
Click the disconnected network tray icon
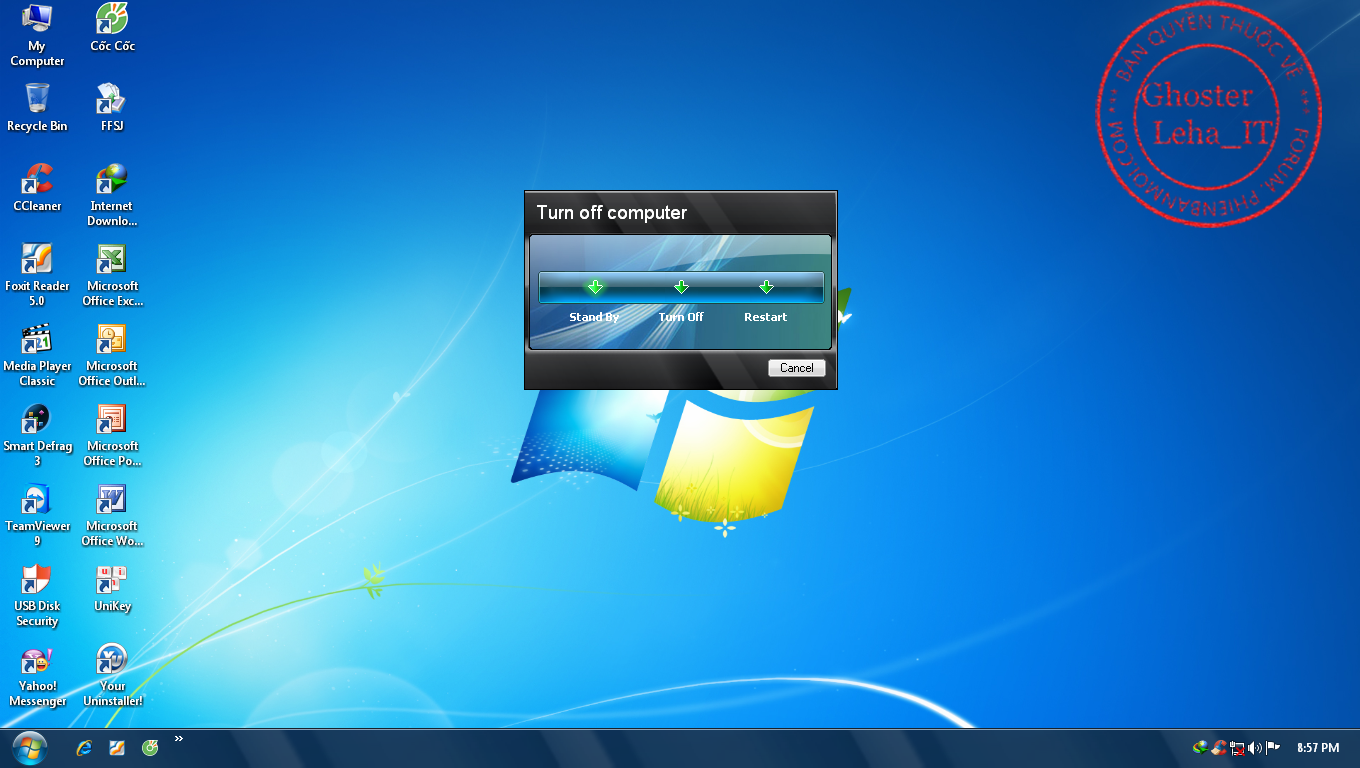click(x=1237, y=747)
